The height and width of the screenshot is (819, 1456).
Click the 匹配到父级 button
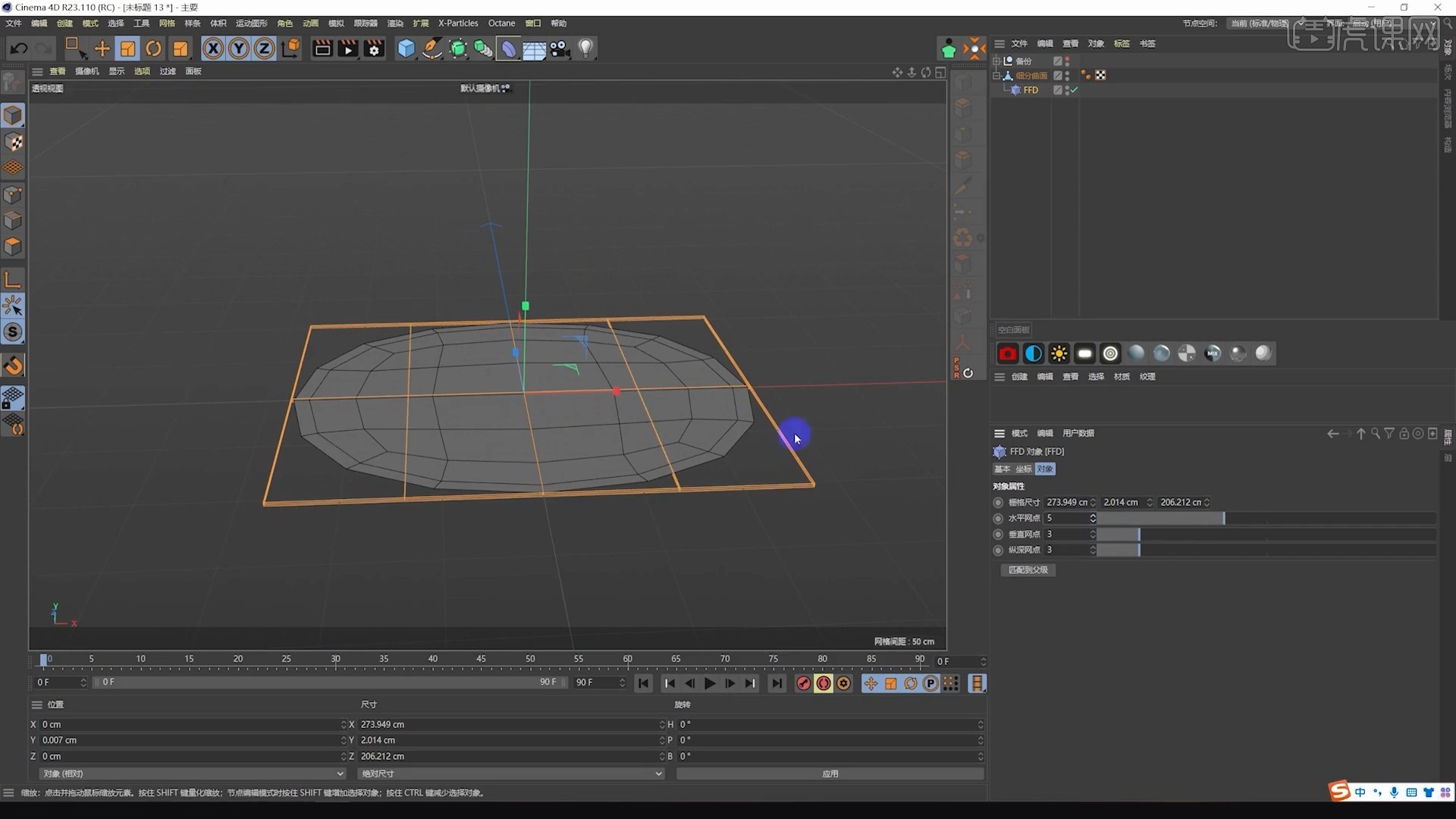point(1028,570)
